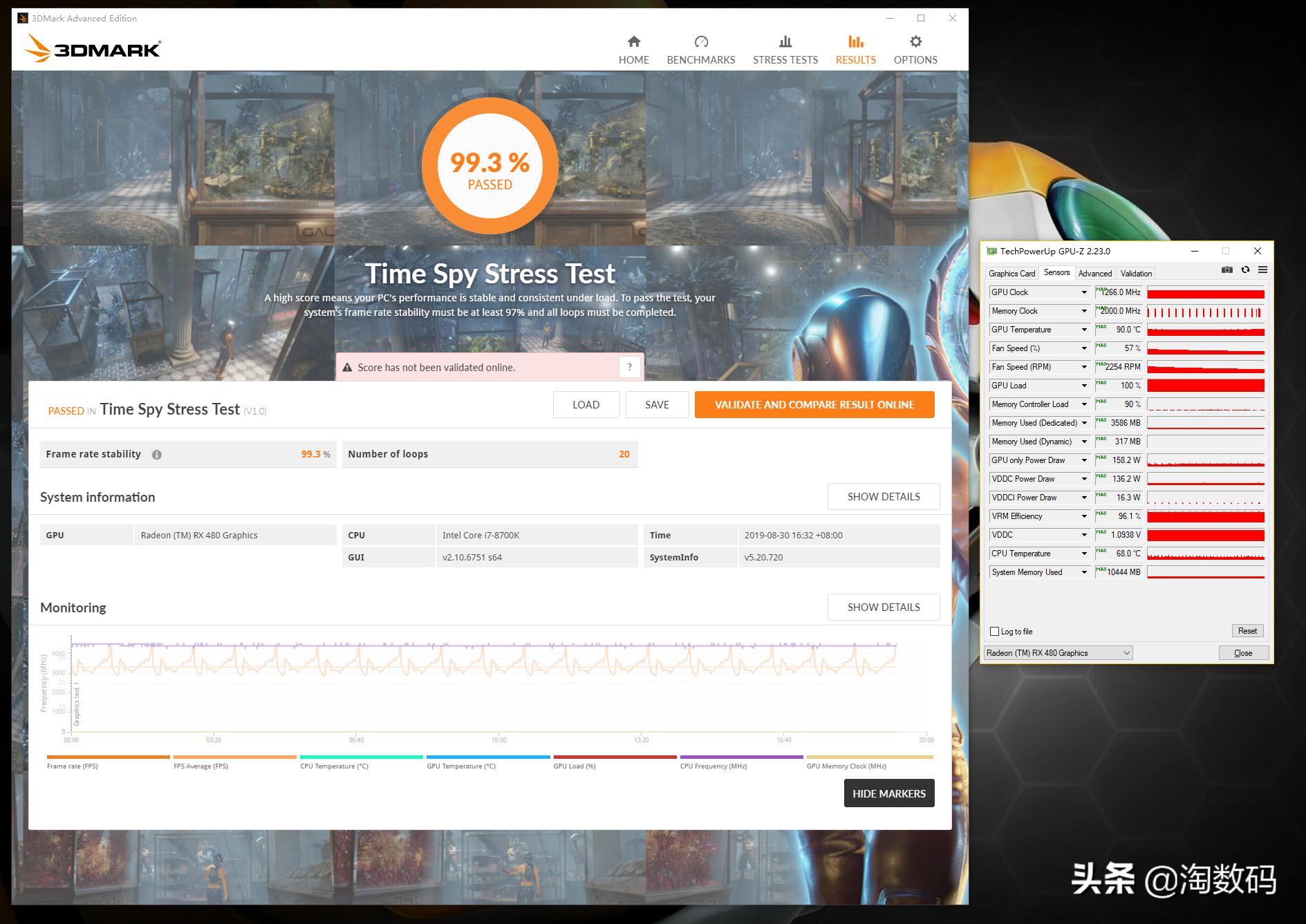Open the OPTIONS gear section
The height and width of the screenshot is (924, 1306).
point(915,50)
